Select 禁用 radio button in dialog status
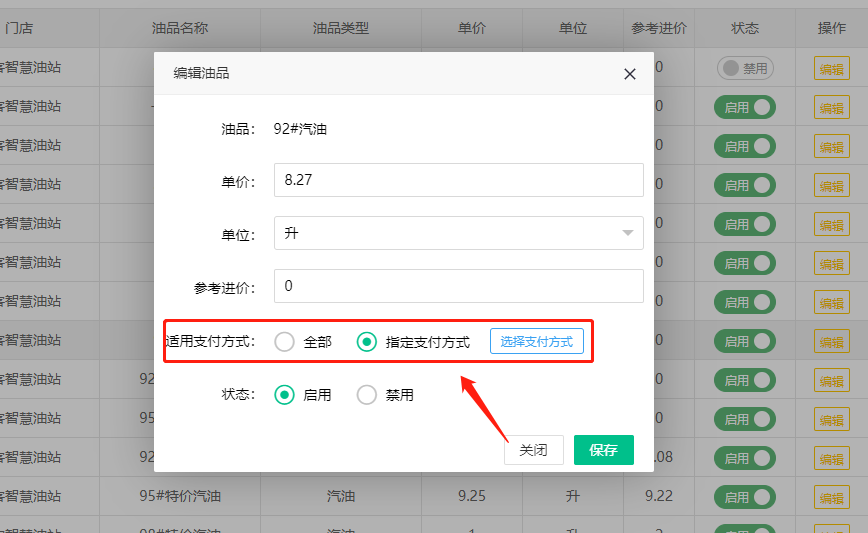 click(367, 395)
